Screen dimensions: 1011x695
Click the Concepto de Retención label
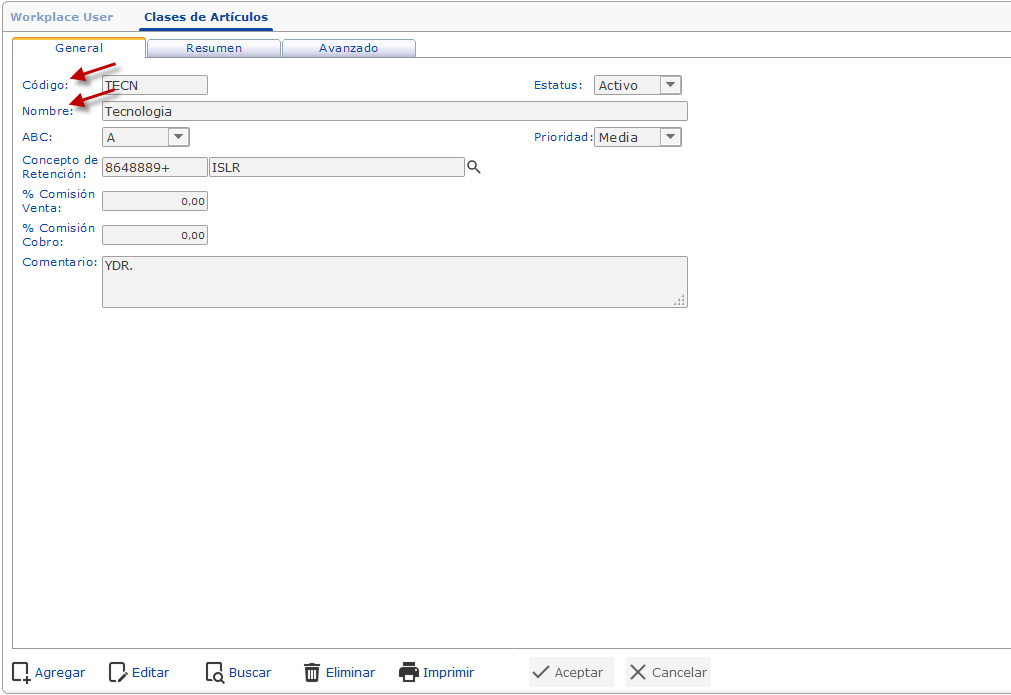(x=60, y=167)
